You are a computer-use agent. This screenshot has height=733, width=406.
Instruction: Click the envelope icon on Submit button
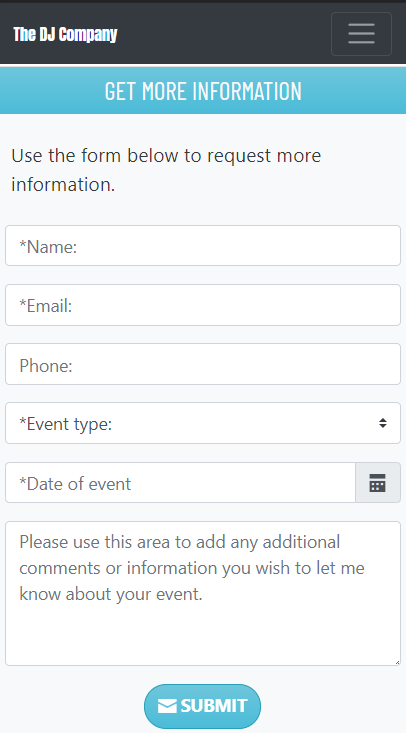pos(167,706)
